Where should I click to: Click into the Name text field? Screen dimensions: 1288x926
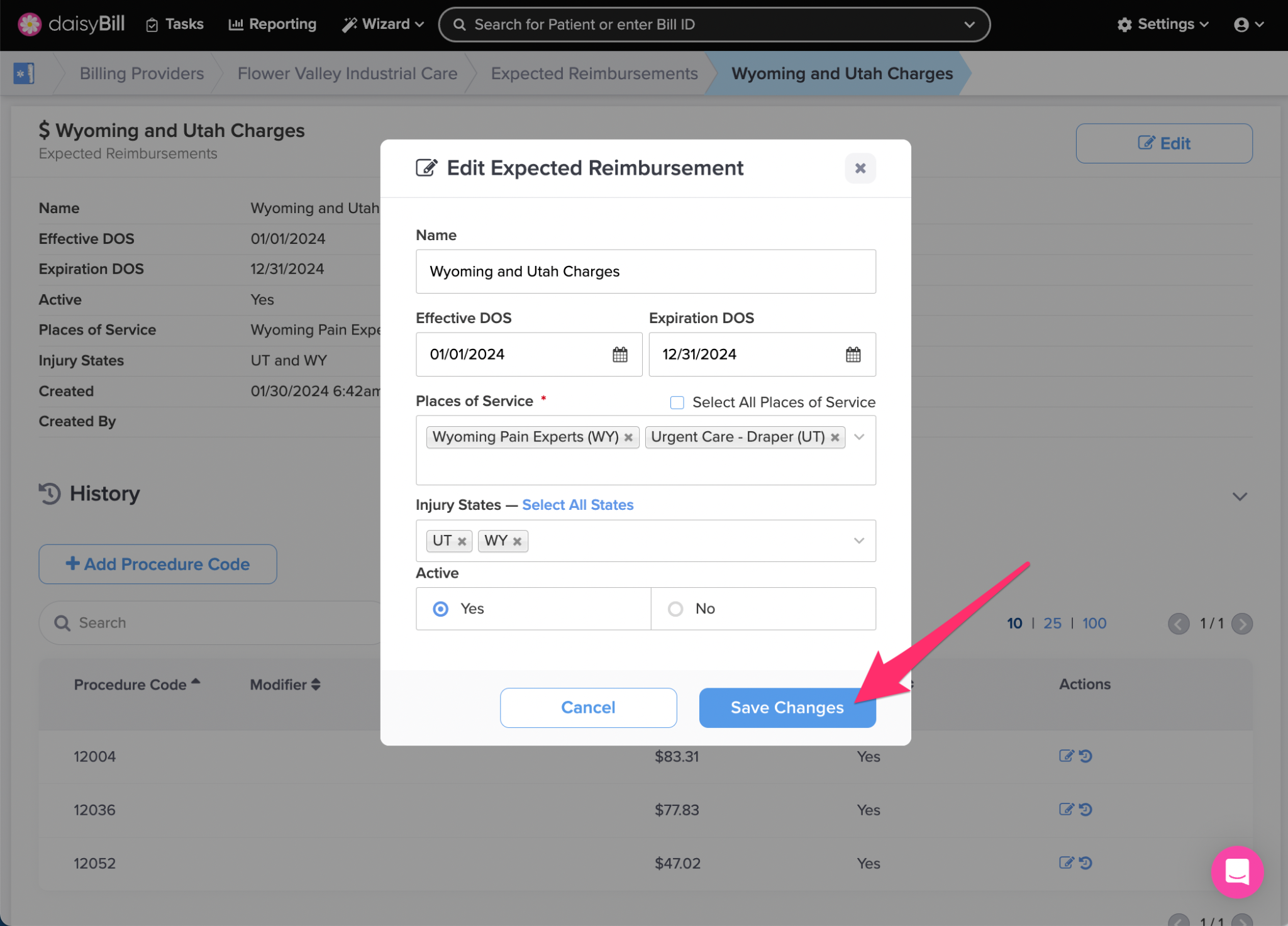pyautogui.click(x=645, y=272)
